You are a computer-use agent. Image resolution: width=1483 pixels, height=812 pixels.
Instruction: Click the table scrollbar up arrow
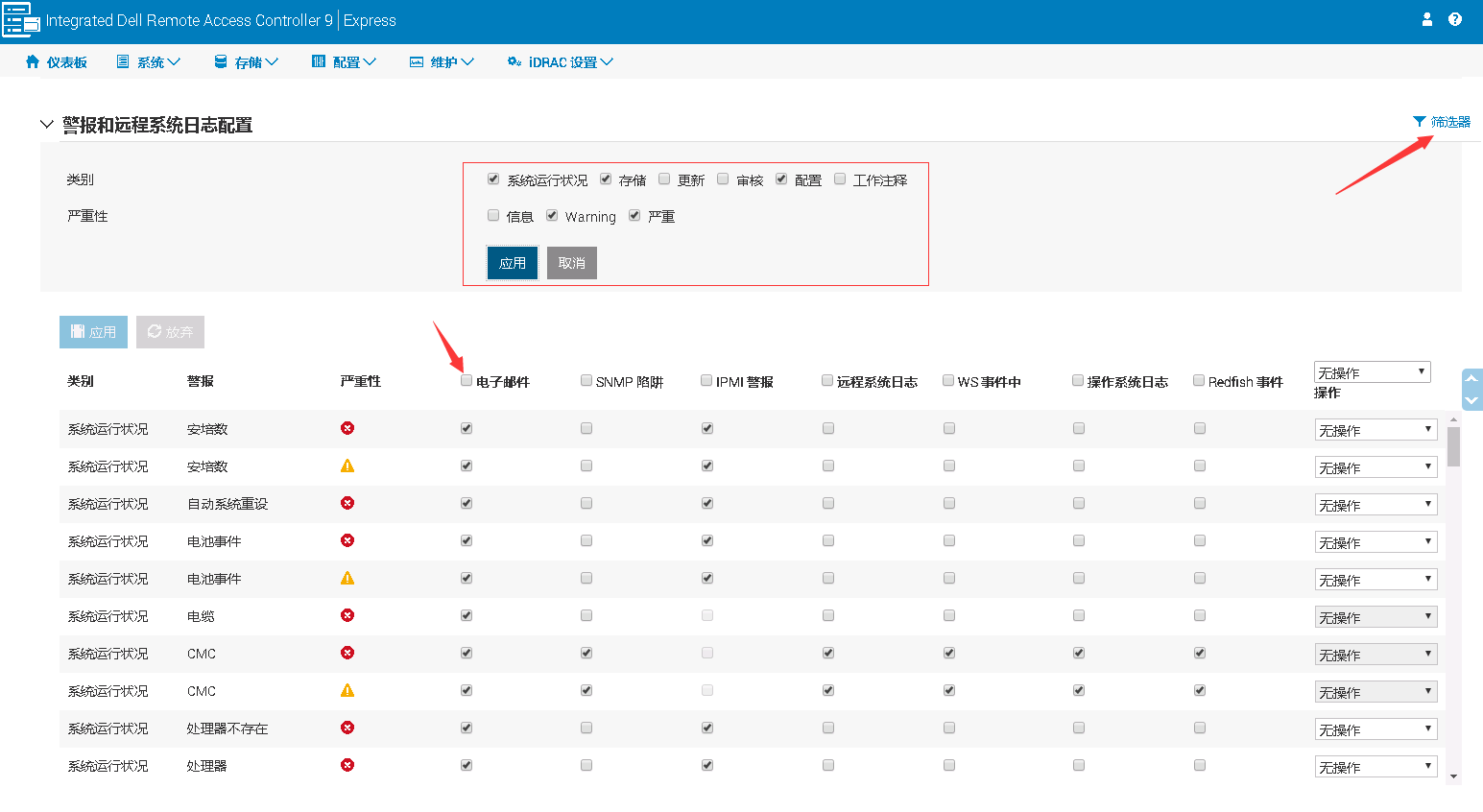1453,419
